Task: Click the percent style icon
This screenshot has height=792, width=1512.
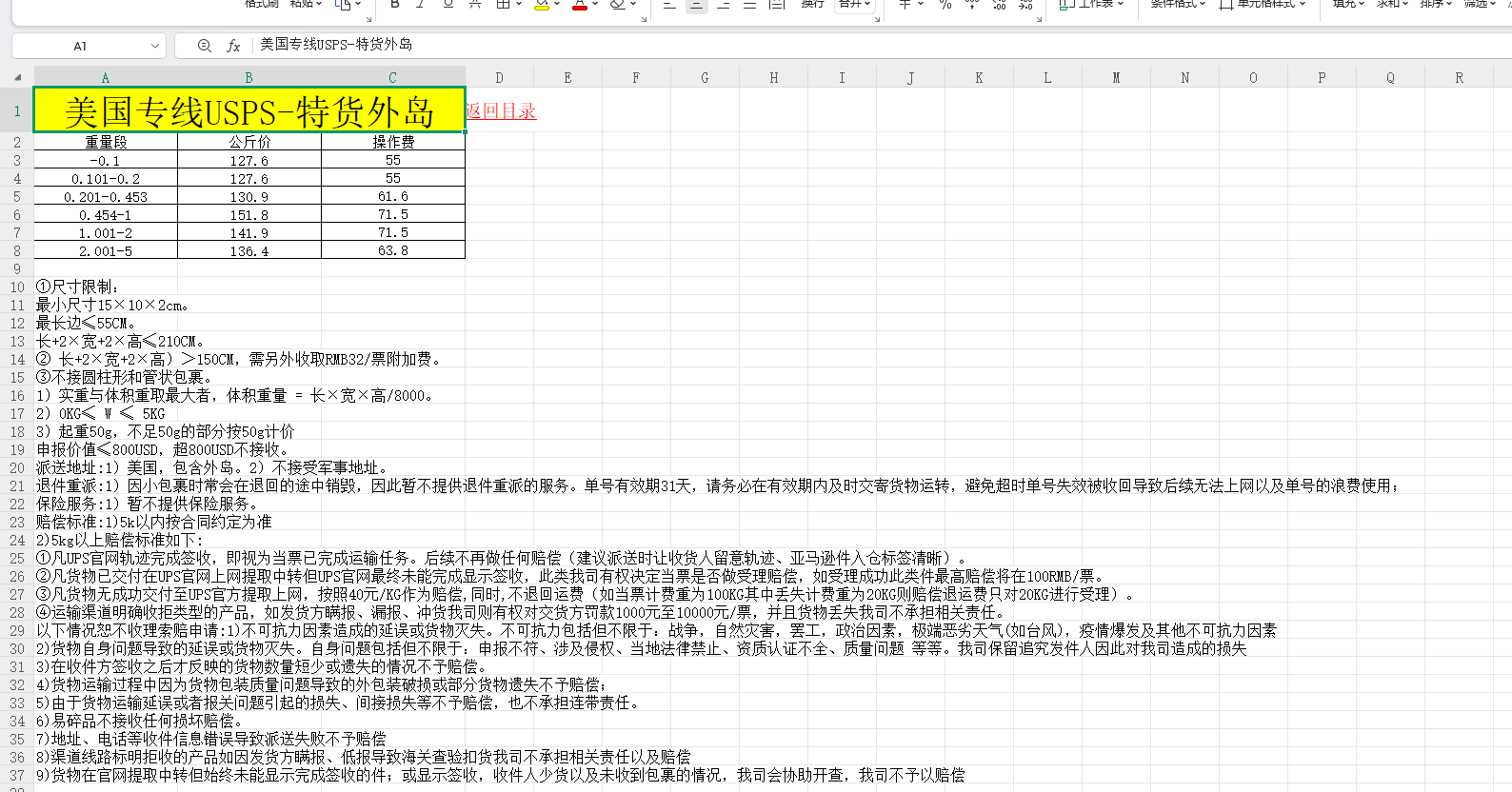Action: pyautogui.click(x=945, y=5)
